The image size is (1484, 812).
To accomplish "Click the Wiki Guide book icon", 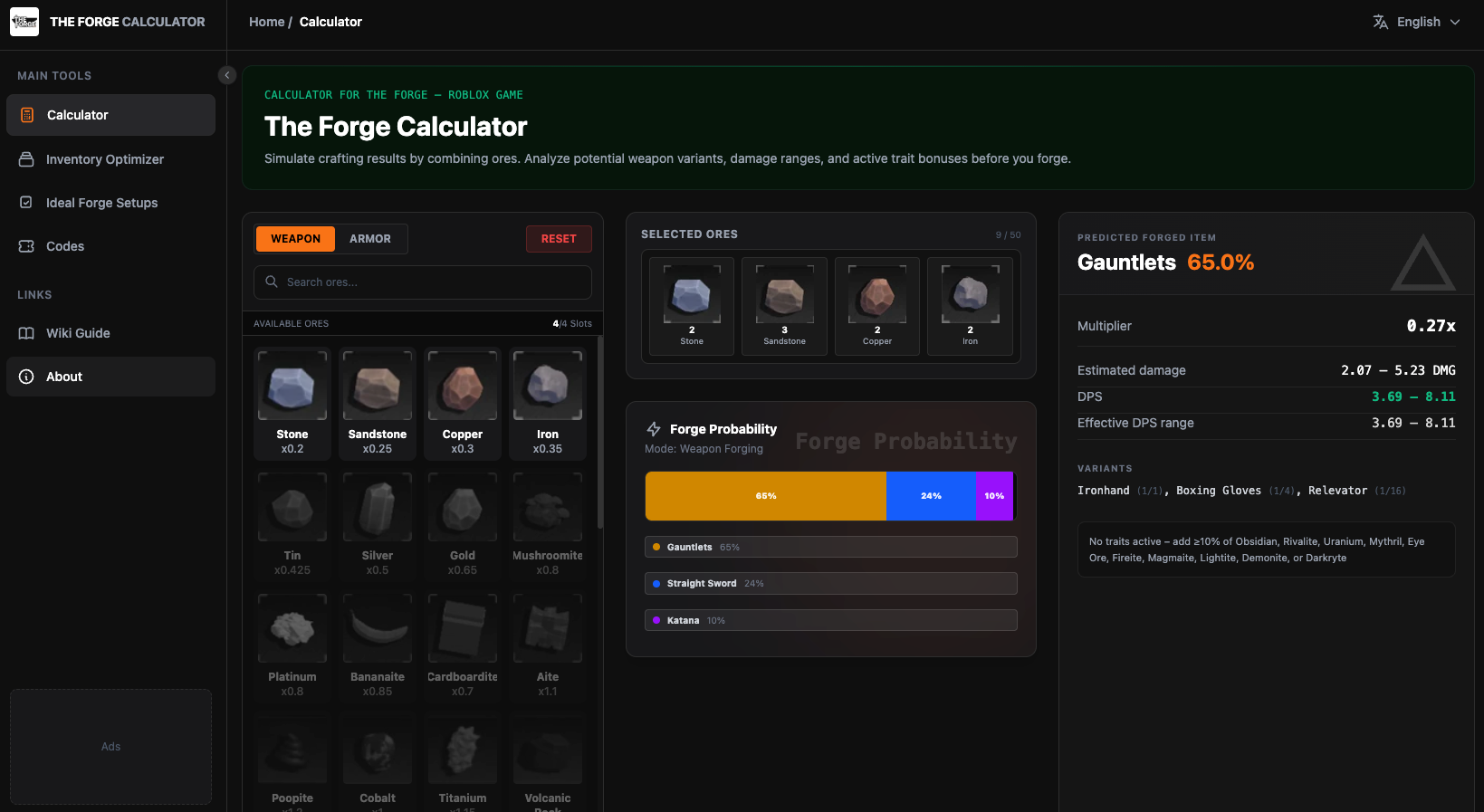I will pyautogui.click(x=26, y=333).
